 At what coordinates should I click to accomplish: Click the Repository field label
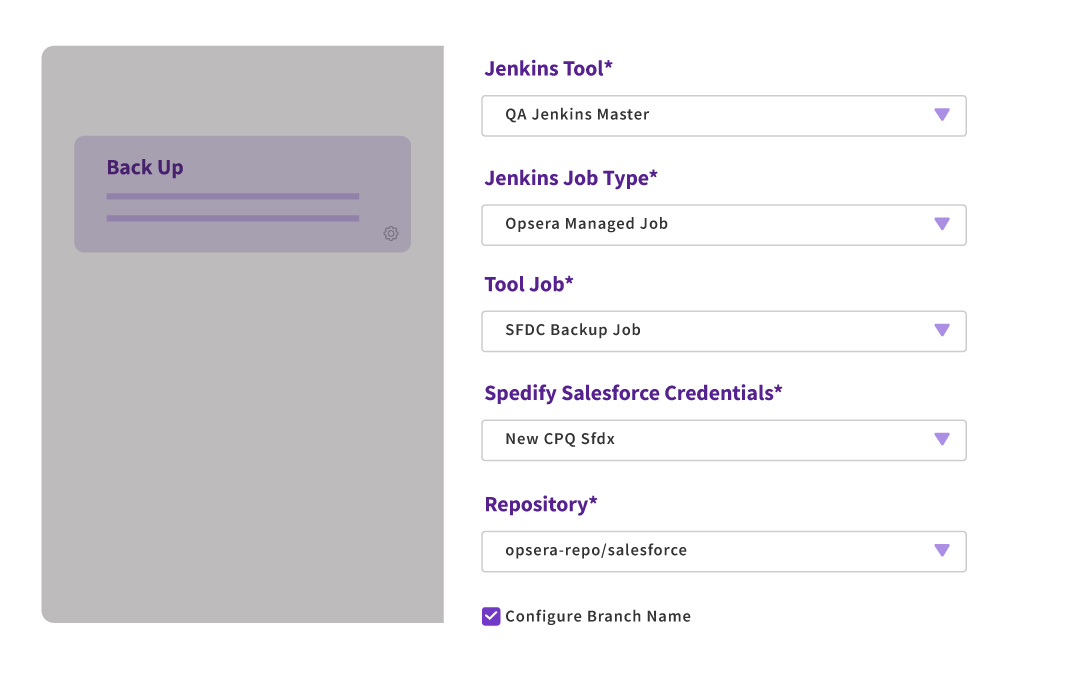pos(541,504)
